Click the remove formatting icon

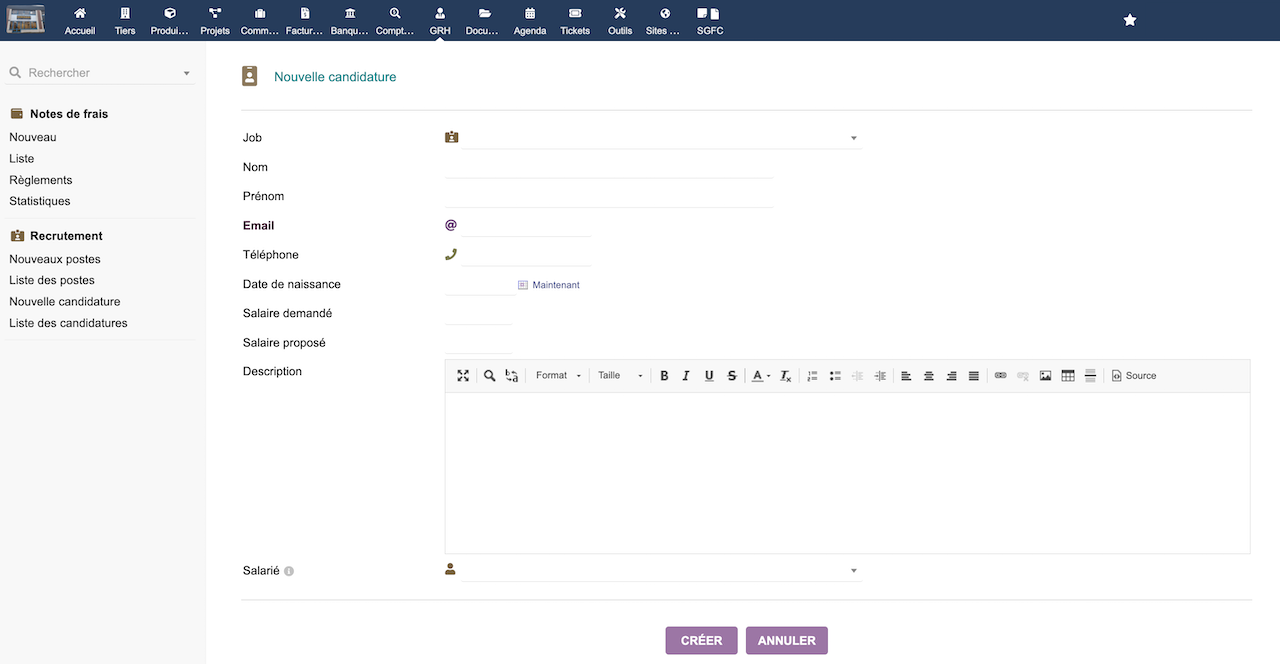786,376
